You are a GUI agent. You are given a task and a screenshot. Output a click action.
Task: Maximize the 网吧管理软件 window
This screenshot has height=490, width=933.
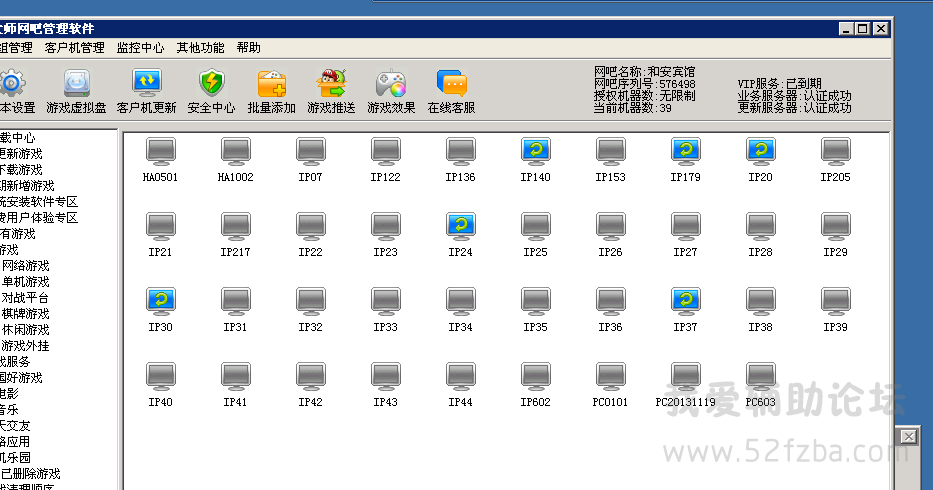click(x=863, y=28)
